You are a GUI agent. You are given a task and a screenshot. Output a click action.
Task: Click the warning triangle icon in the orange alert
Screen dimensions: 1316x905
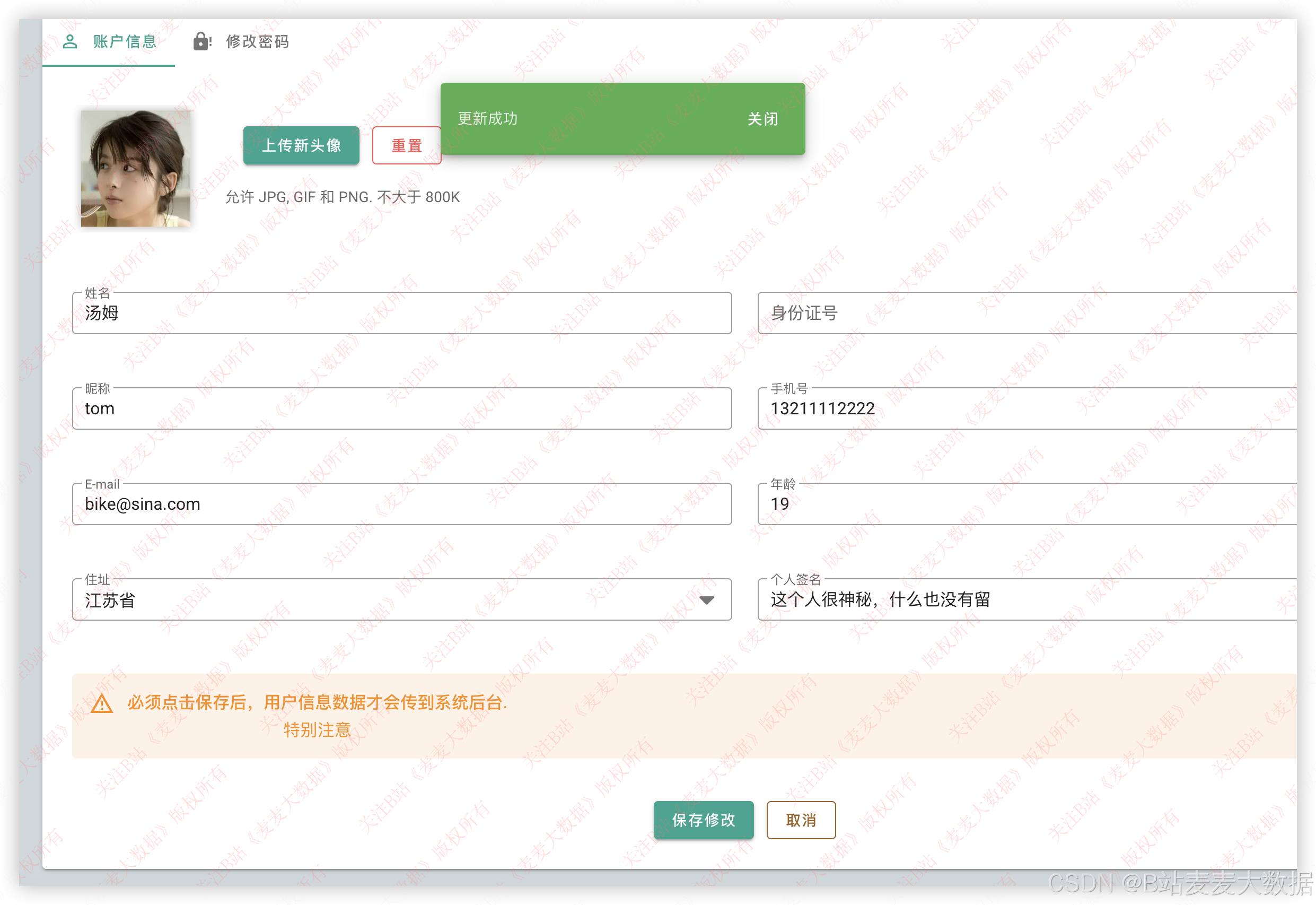coord(102,704)
